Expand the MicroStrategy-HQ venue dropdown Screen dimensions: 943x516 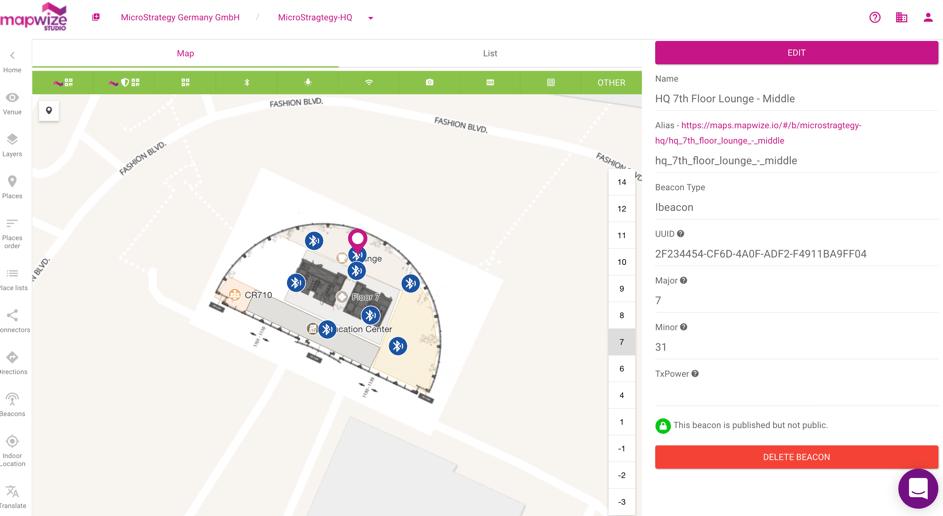click(371, 18)
